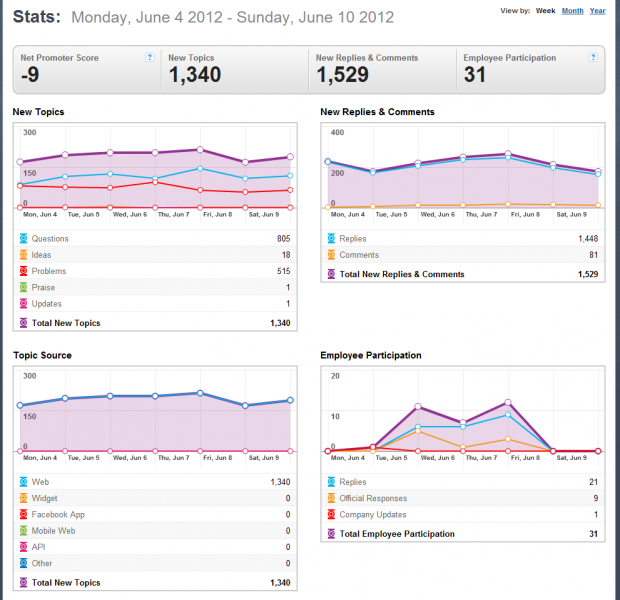This screenshot has width=620, height=600.
Task: Click the Updates row label
Action: [x=47, y=303]
